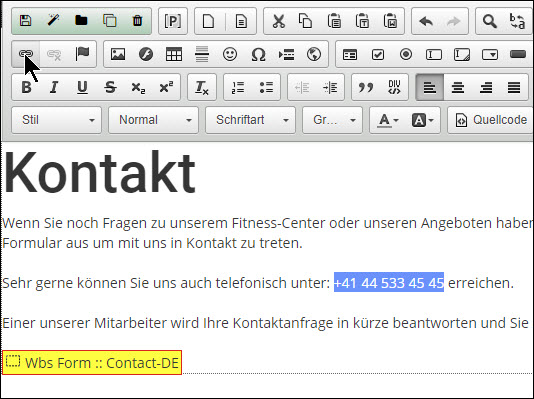Insert a form button
This screenshot has height=399, width=534.
518,54
